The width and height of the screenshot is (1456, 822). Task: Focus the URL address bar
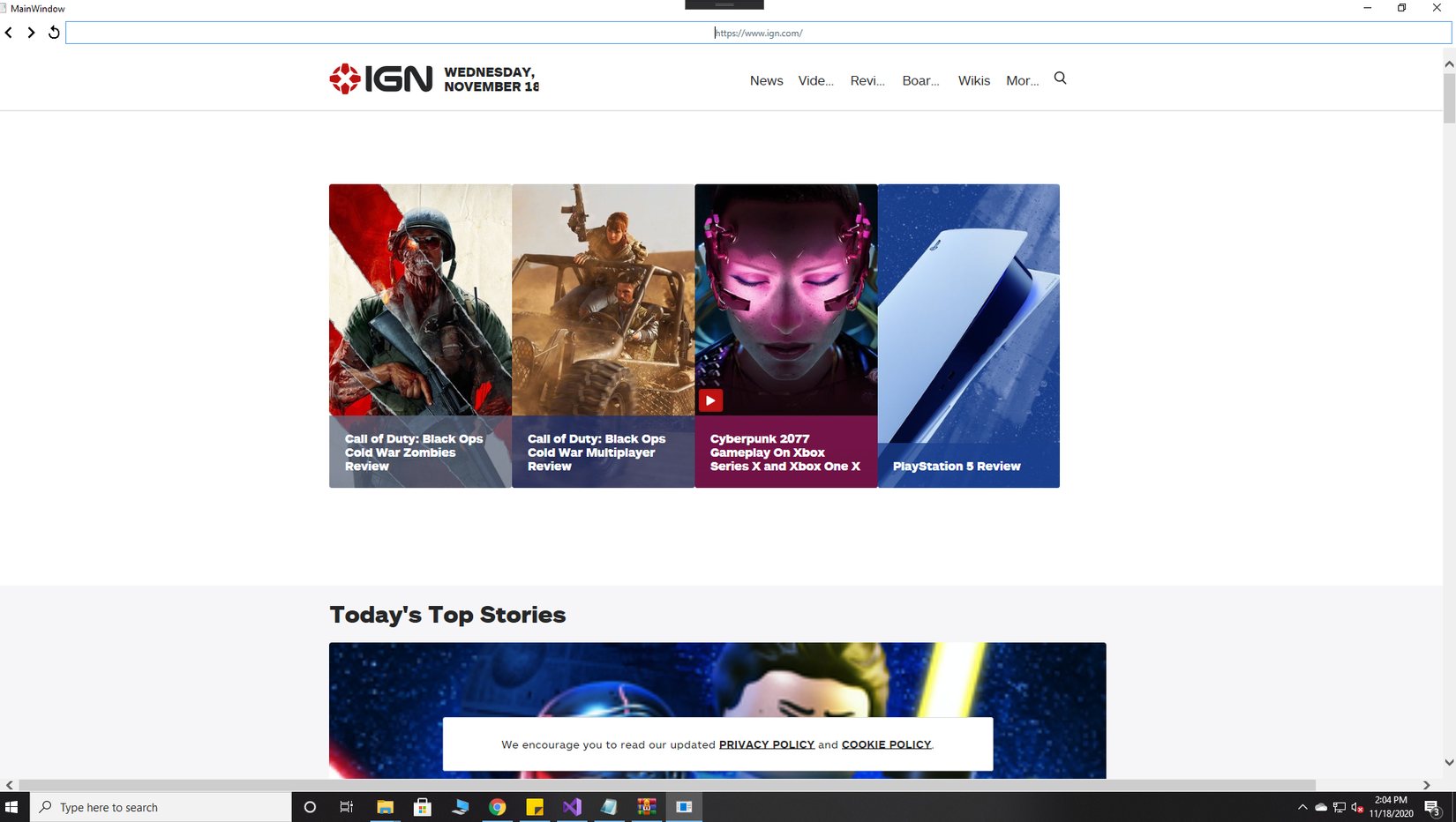coord(758,33)
